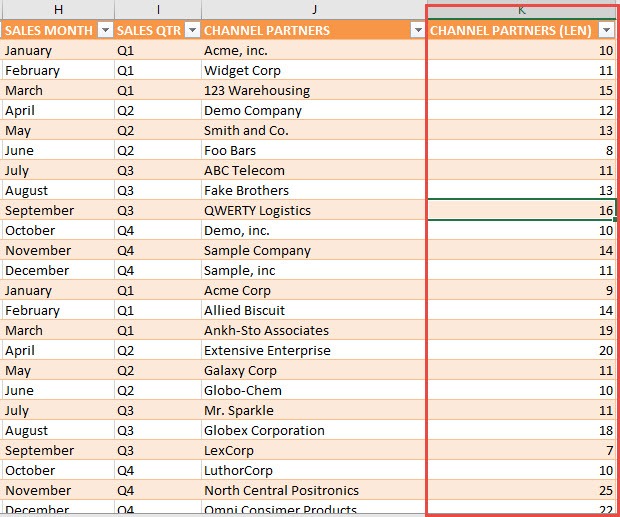Click length value 7 for LexCorp

pos(522,450)
